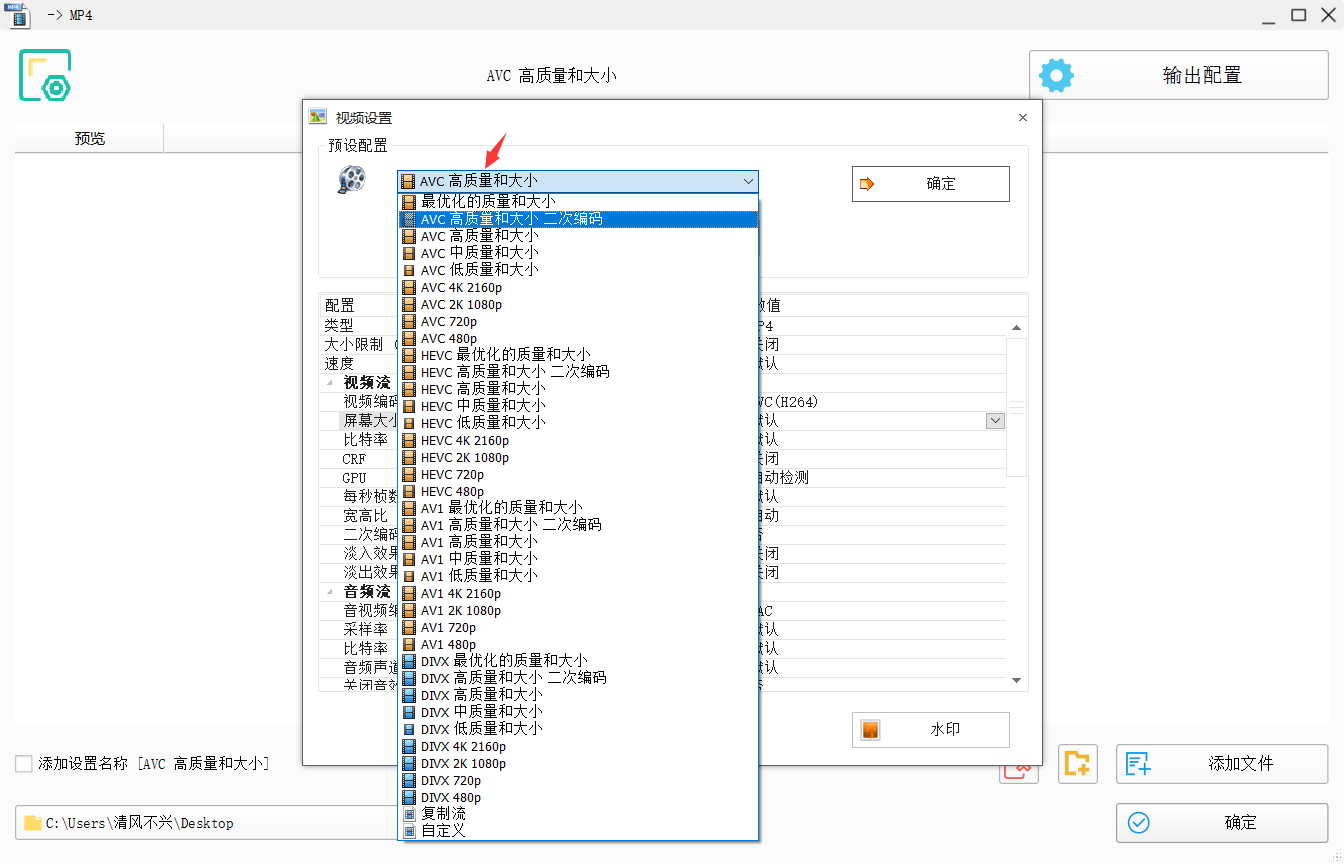Enable the 添加设置名称 checkbox
The height and width of the screenshot is (864, 1344).
(x=24, y=764)
